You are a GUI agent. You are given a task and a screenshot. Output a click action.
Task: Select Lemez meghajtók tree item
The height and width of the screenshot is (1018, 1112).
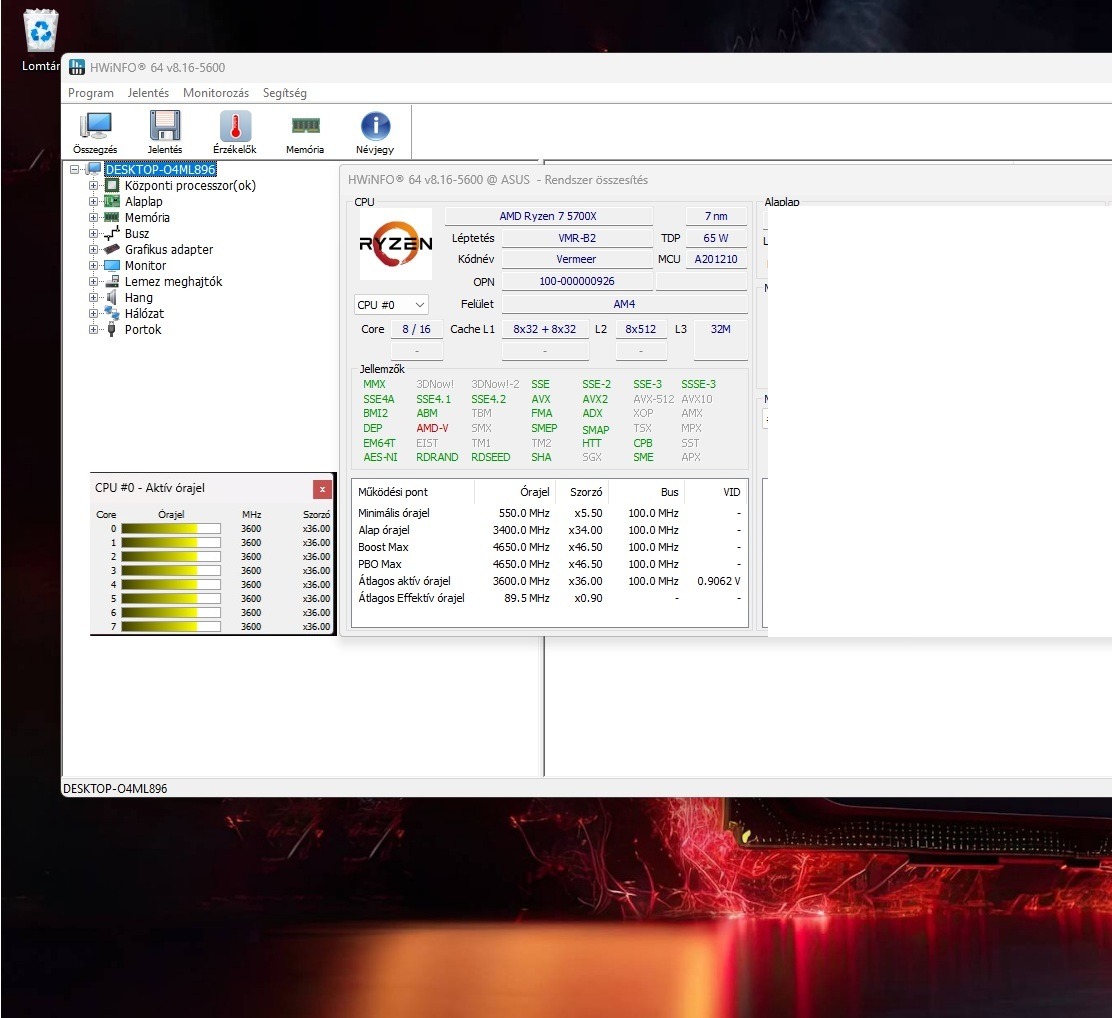click(173, 282)
